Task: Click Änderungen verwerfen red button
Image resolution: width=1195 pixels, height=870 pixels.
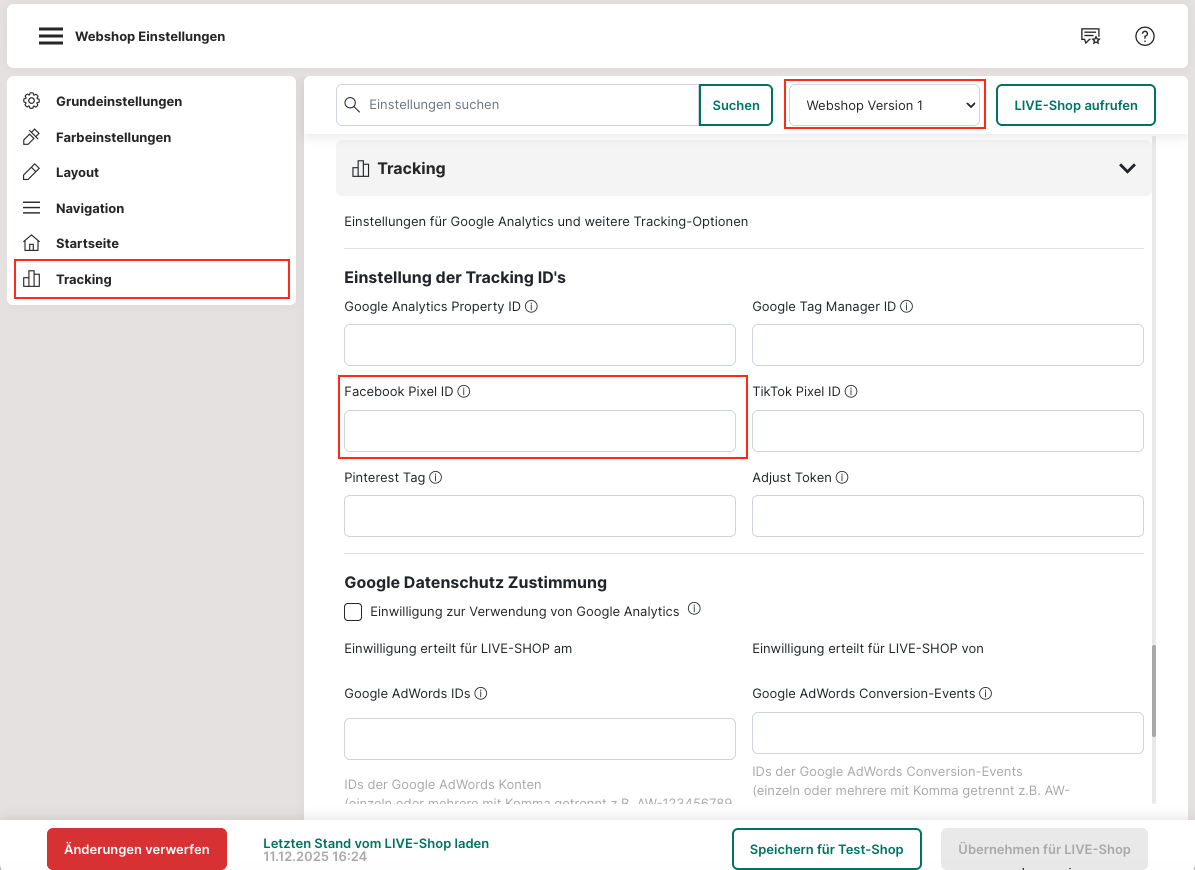Action: coord(137,849)
